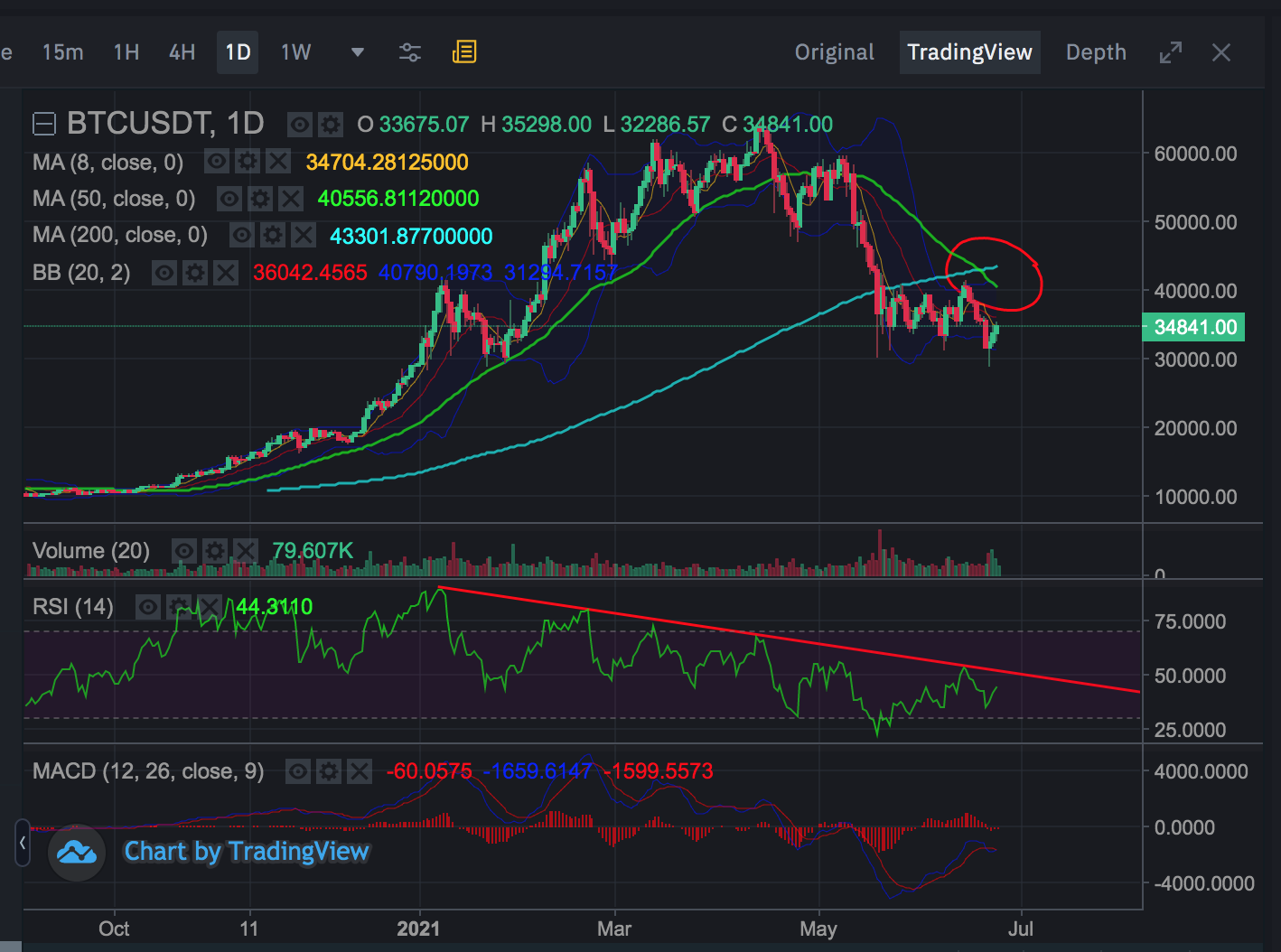
Task: Remove the MA 50 indicator
Action: tap(291, 199)
